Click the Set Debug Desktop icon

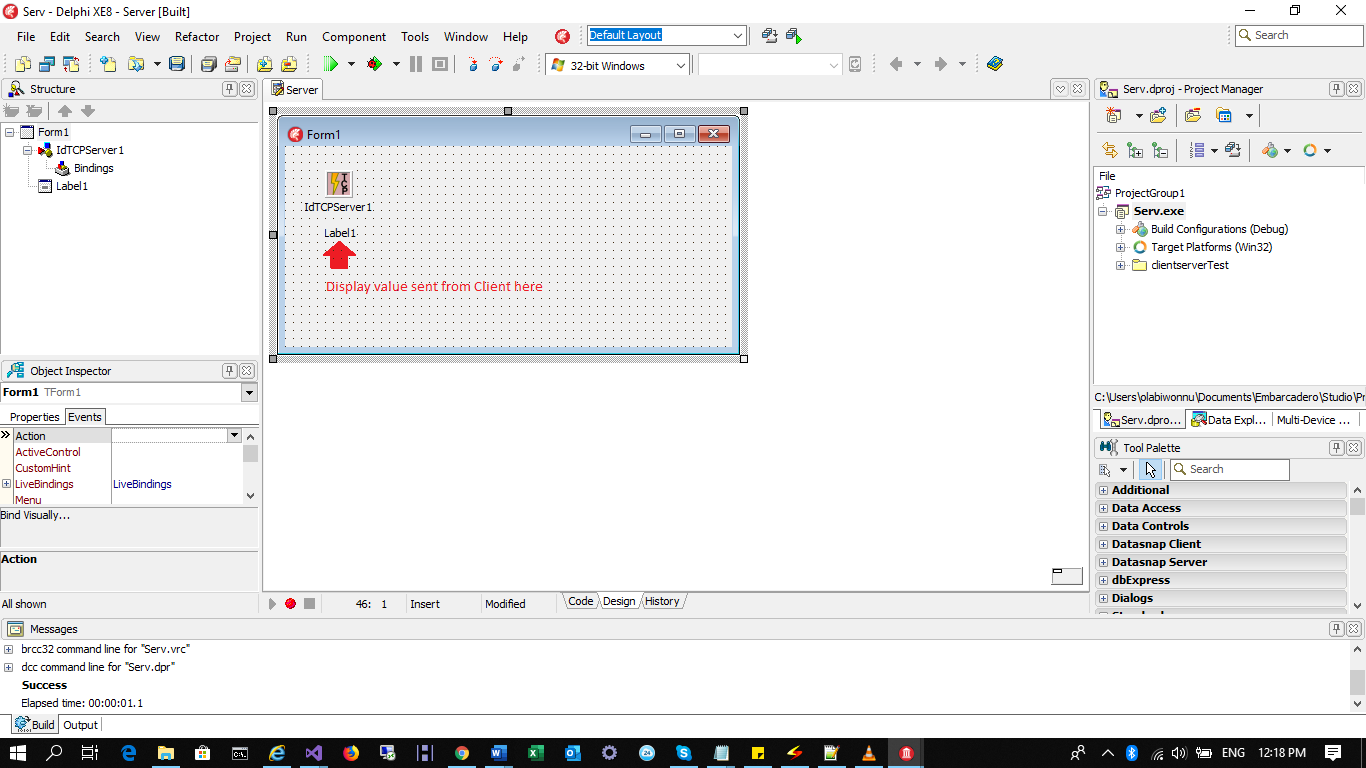(793, 35)
